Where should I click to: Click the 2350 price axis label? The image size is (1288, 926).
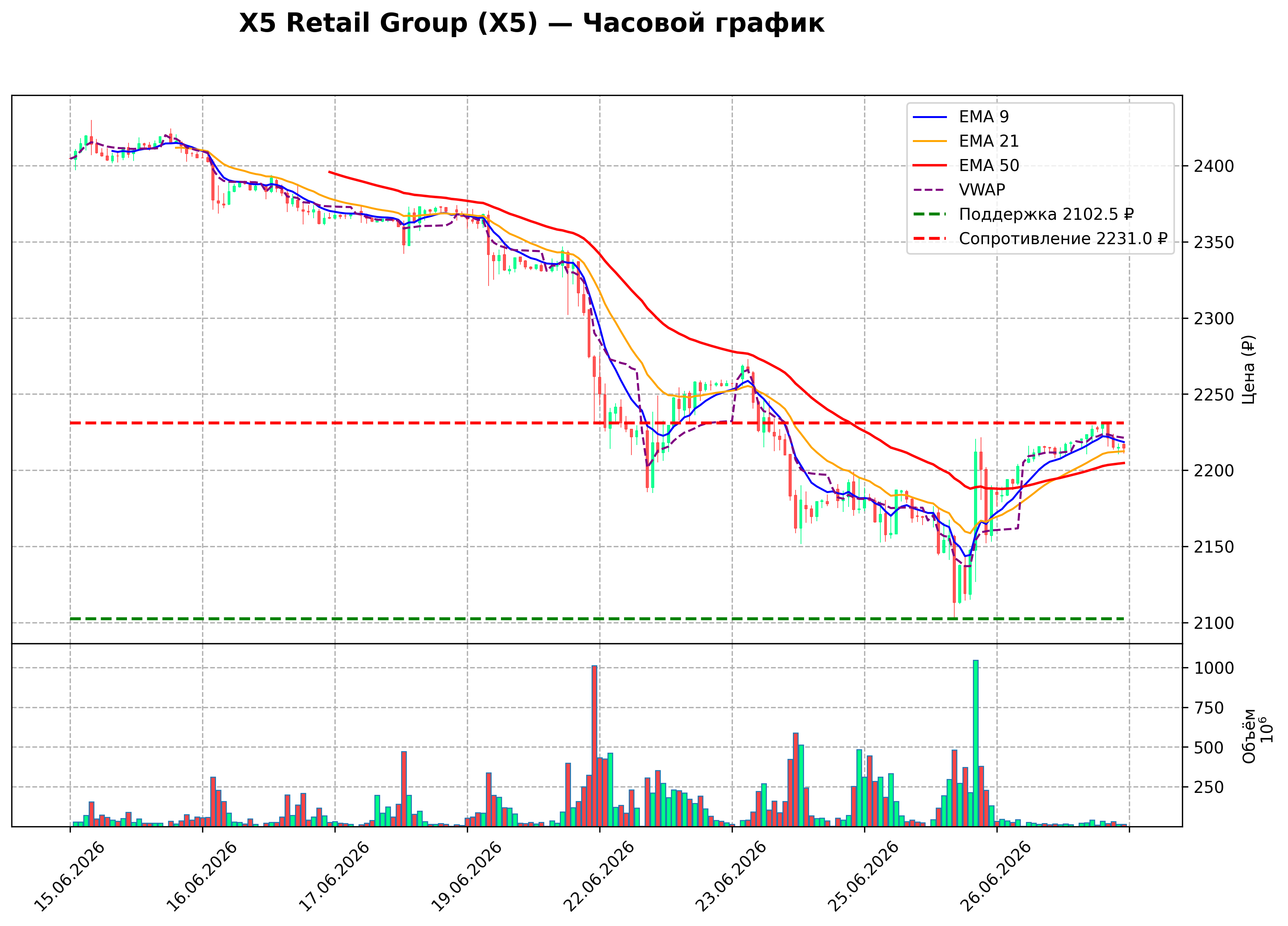(1214, 242)
